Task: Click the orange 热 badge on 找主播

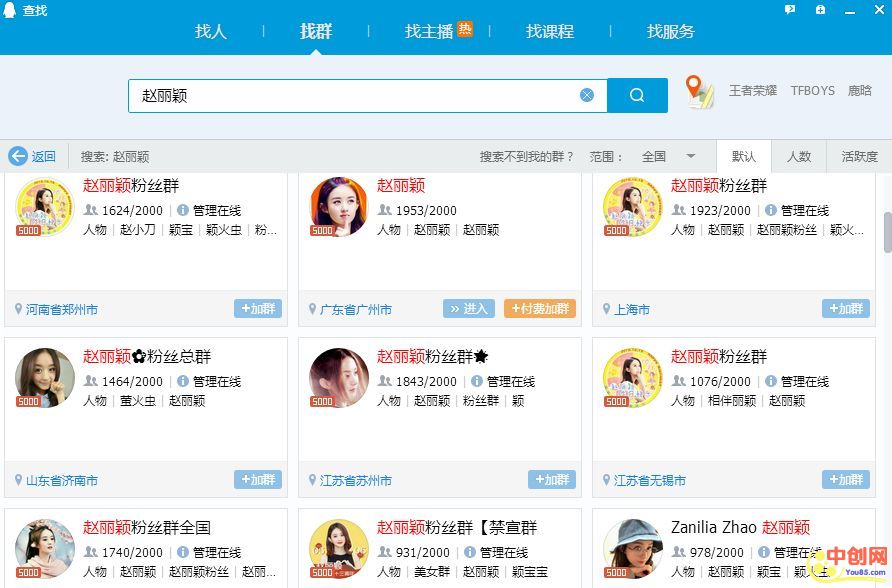Action: (x=465, y=29)
